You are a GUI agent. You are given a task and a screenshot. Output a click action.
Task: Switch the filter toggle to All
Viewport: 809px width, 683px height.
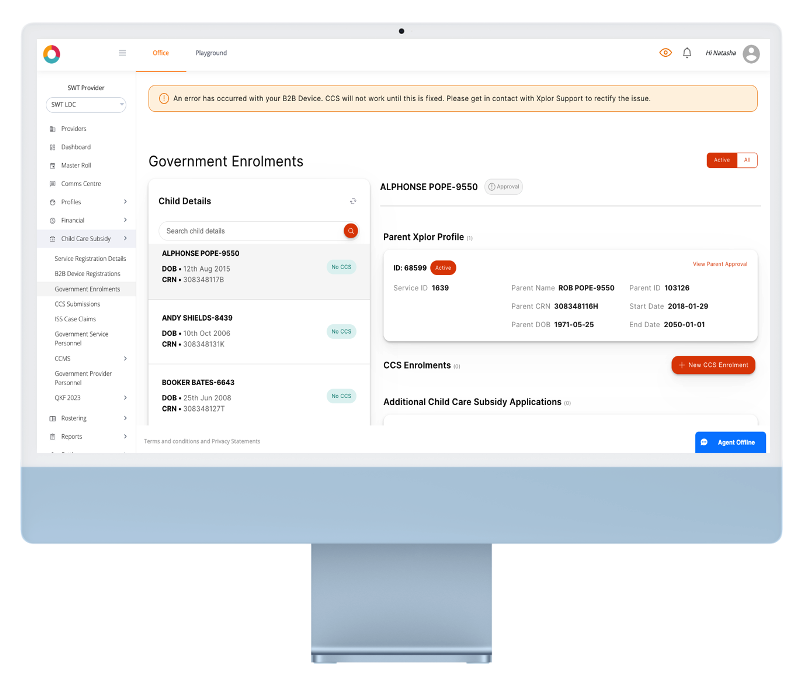747,160
